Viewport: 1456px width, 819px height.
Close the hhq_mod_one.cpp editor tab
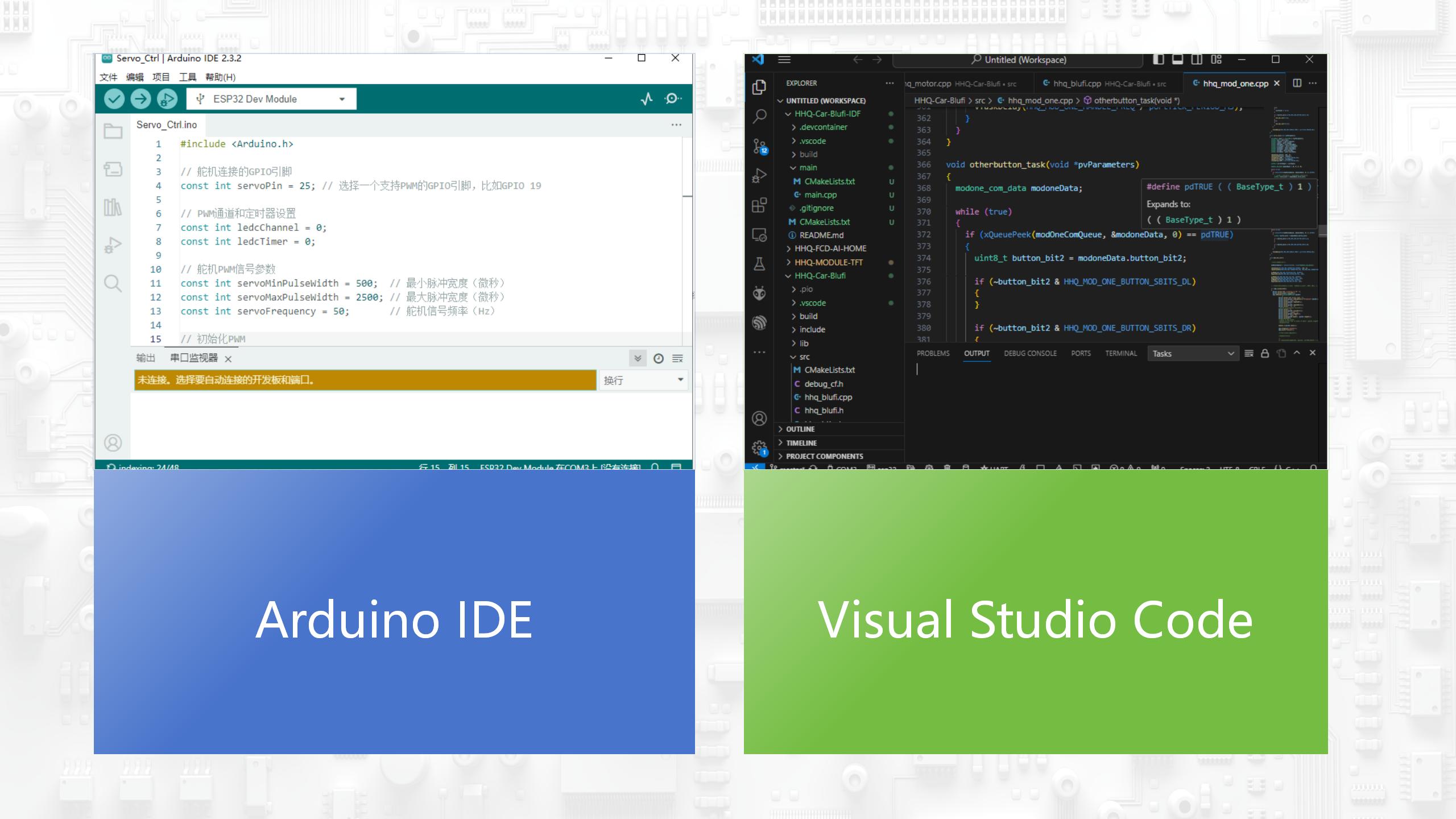[x=1277, y=84]
